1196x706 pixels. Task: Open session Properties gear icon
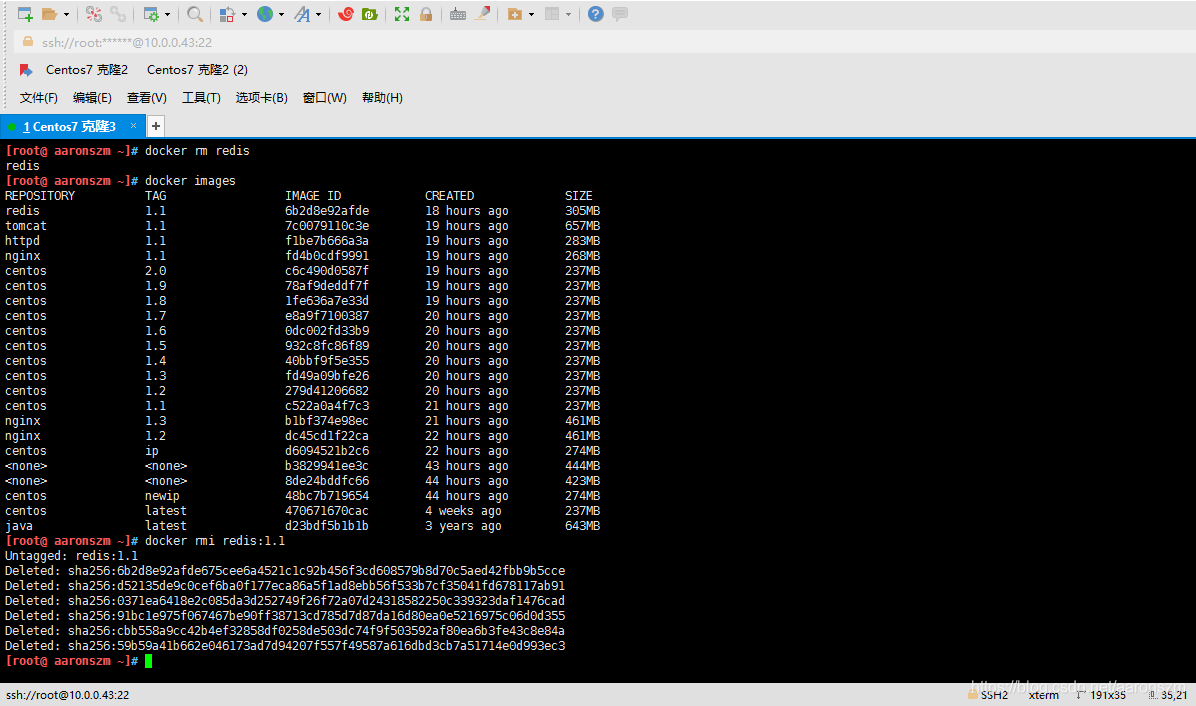pos(151,14)
